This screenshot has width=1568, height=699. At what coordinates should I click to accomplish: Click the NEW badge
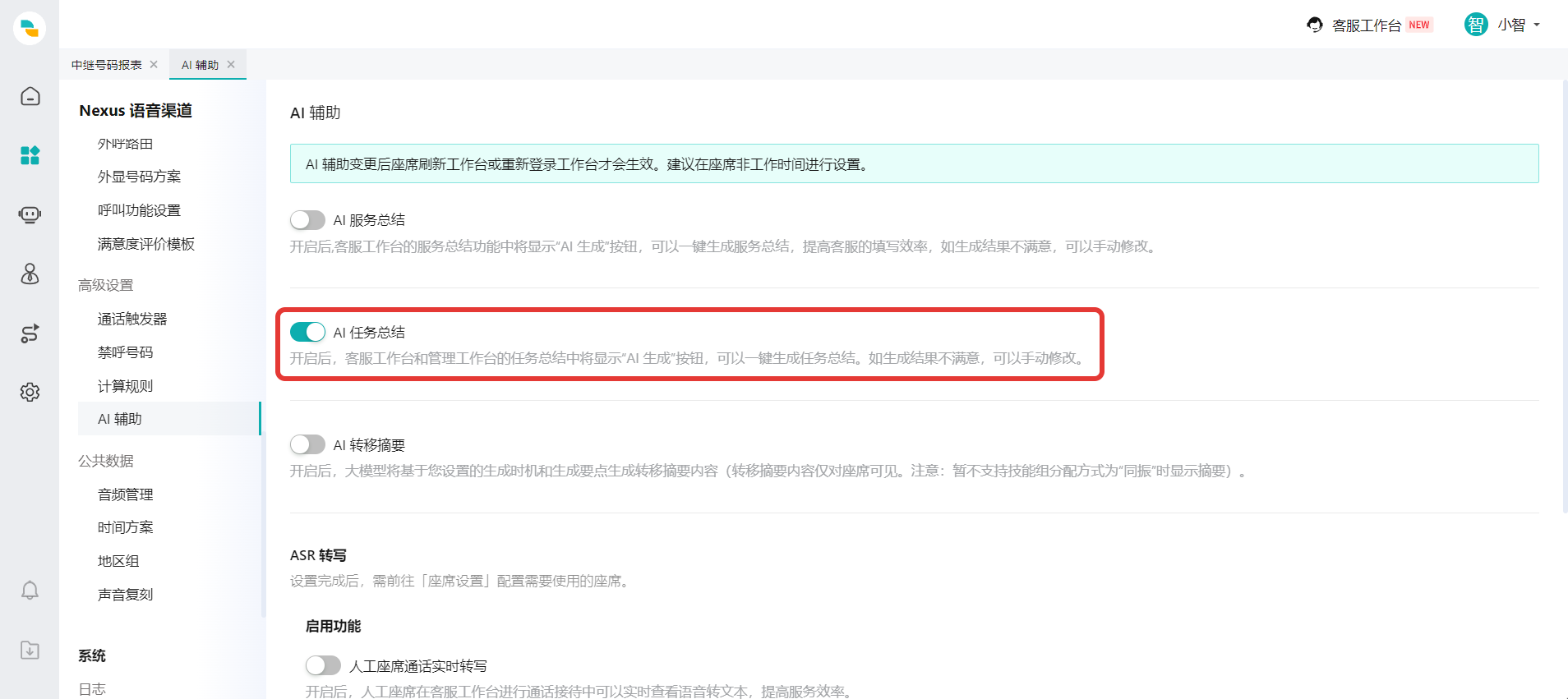tap(1419, 25)
